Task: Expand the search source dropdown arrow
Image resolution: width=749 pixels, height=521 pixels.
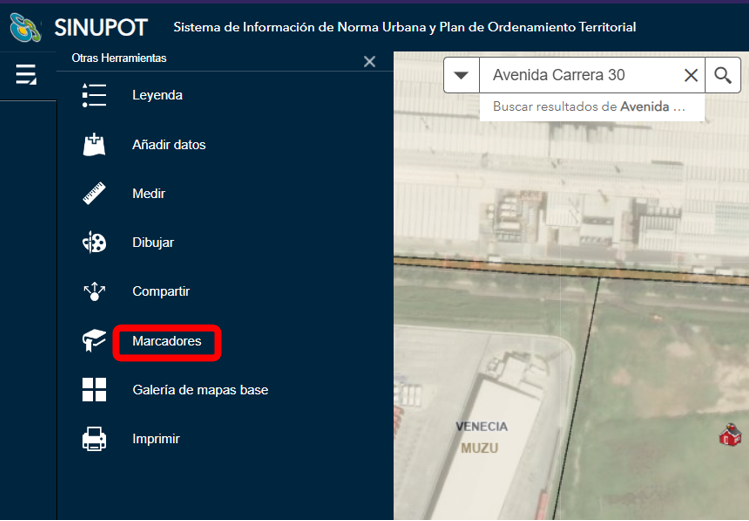Action: point(461,75)
